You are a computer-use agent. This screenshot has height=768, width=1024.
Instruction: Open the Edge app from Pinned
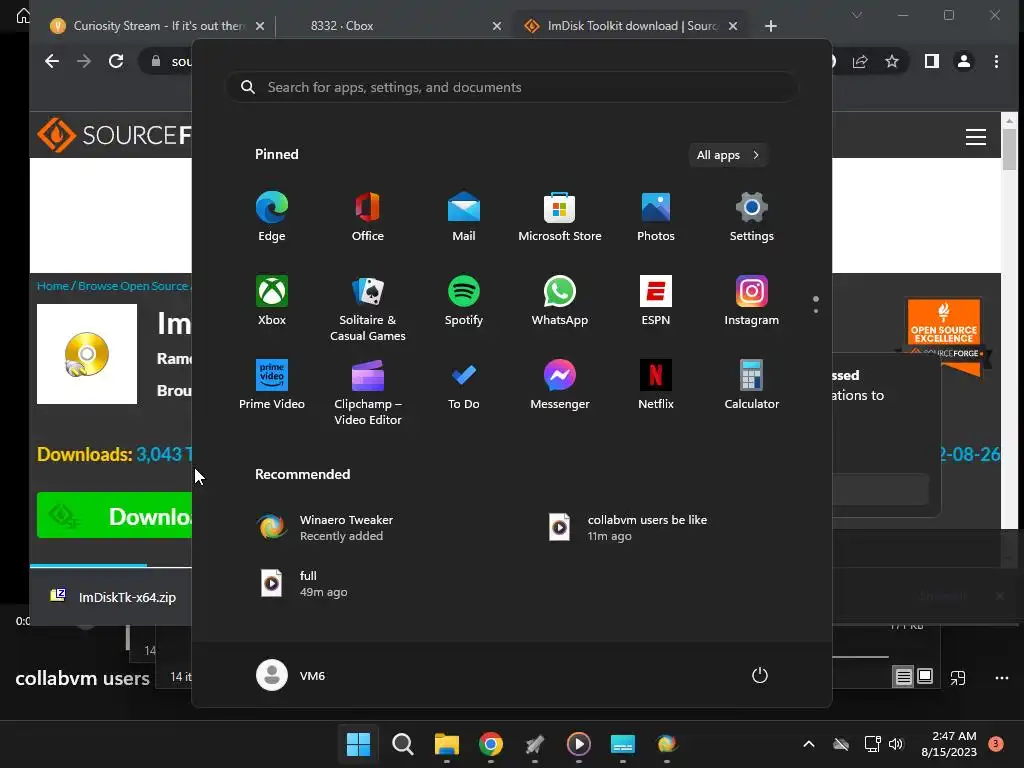point(272,217)
